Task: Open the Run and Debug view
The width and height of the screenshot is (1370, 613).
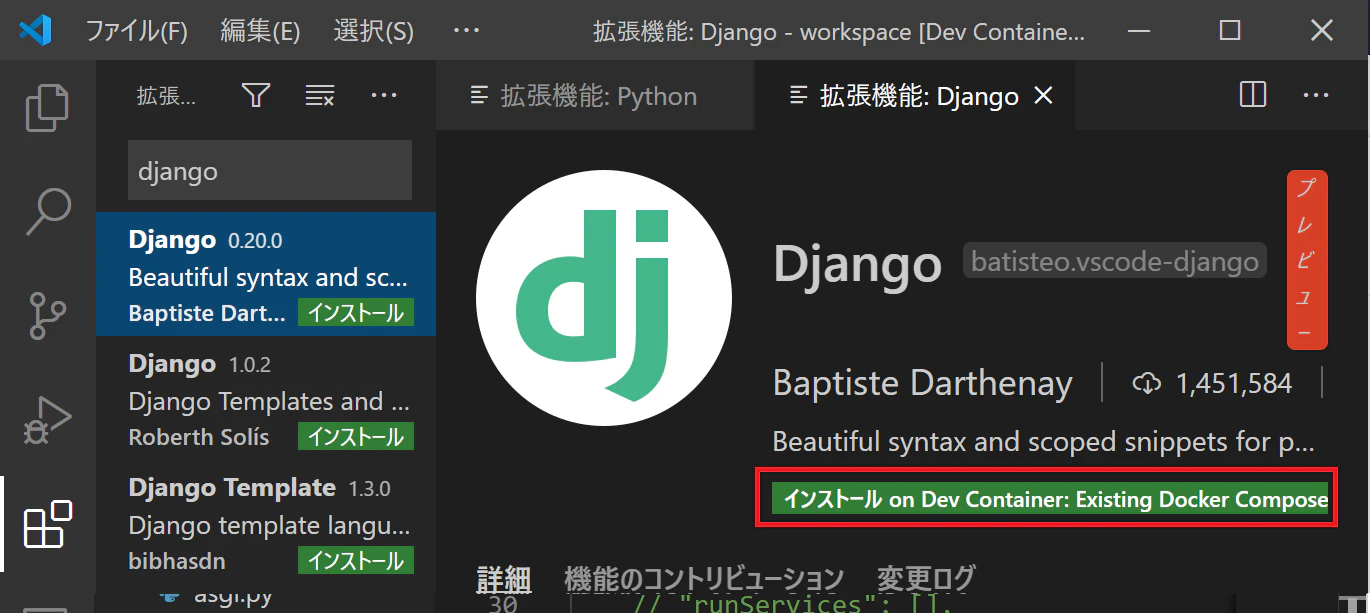Action: [47, 420]
